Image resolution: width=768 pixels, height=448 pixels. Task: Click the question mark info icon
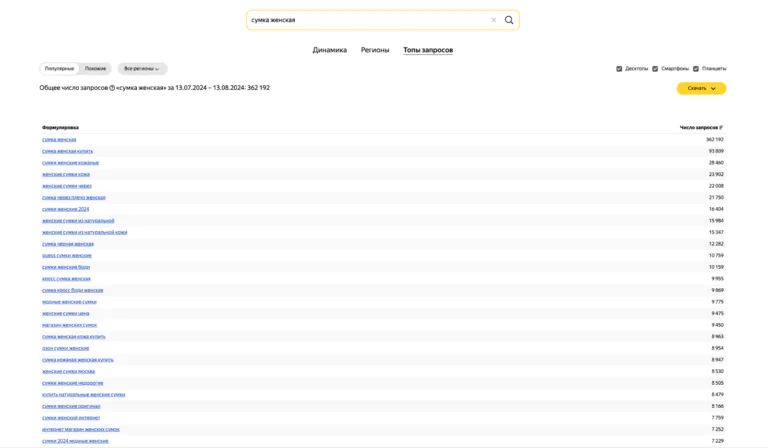112,88
